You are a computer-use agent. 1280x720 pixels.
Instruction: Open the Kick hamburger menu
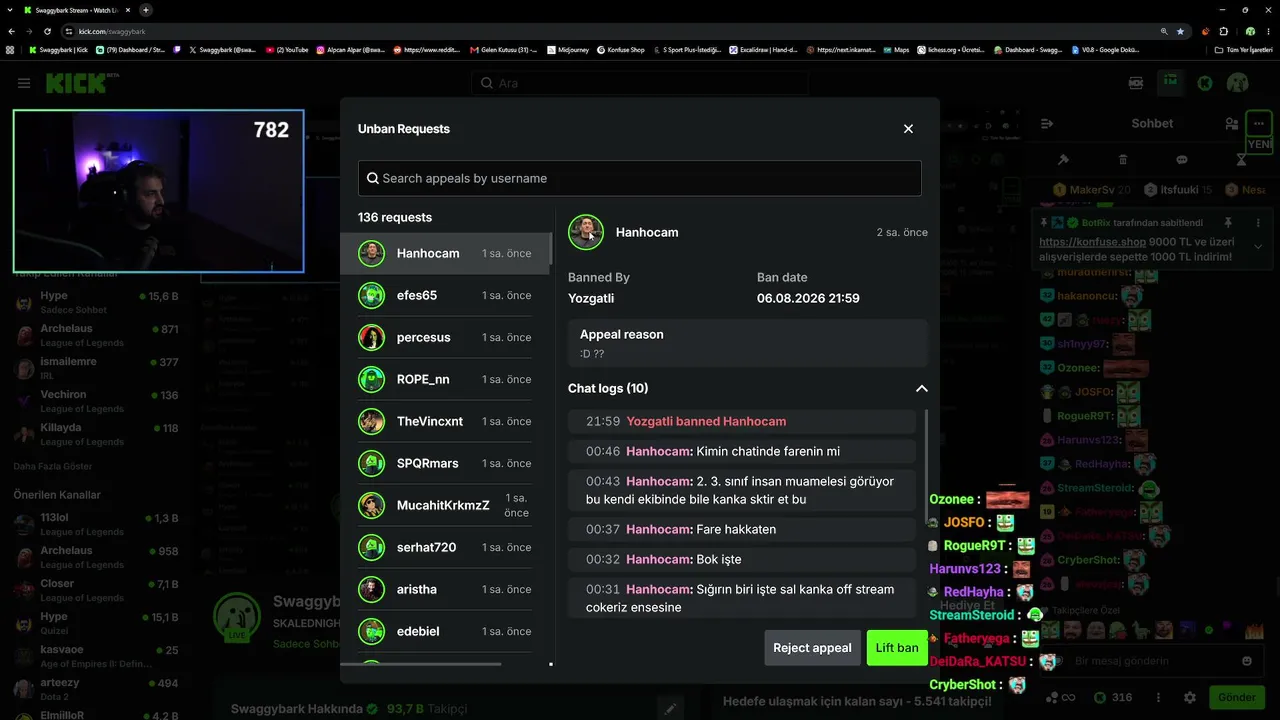click(24, 83)
